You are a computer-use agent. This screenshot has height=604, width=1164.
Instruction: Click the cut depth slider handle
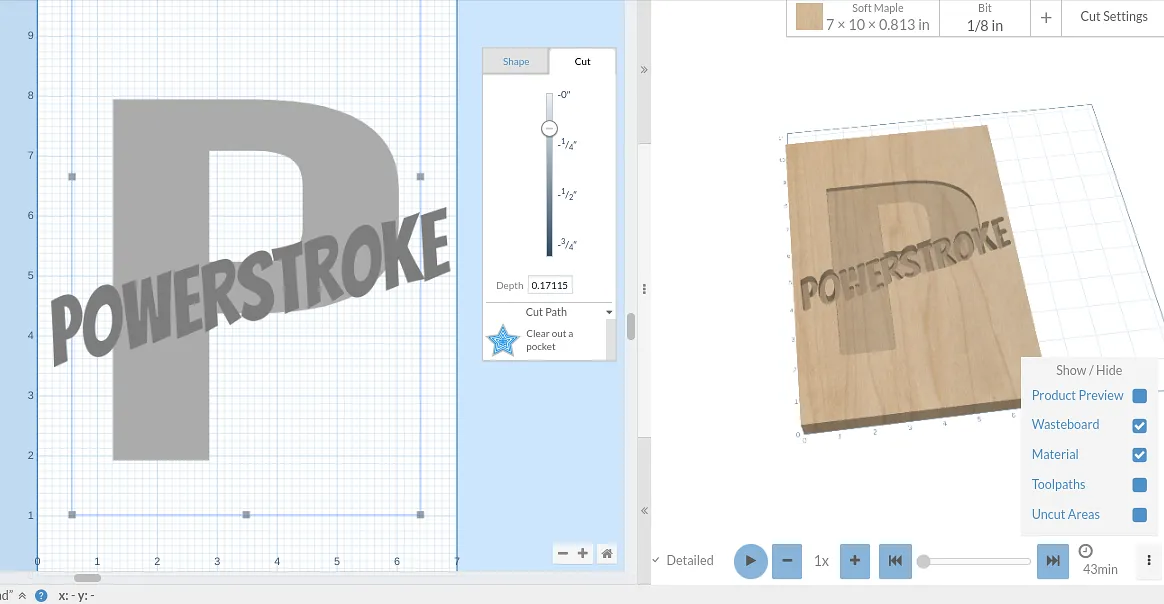tap(549, 128)
